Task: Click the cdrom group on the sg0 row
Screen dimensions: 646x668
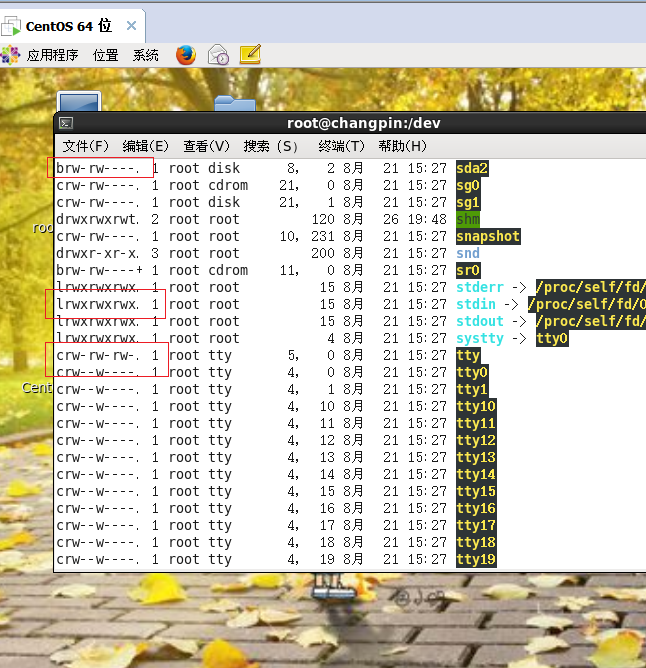Action: (228, 185)
